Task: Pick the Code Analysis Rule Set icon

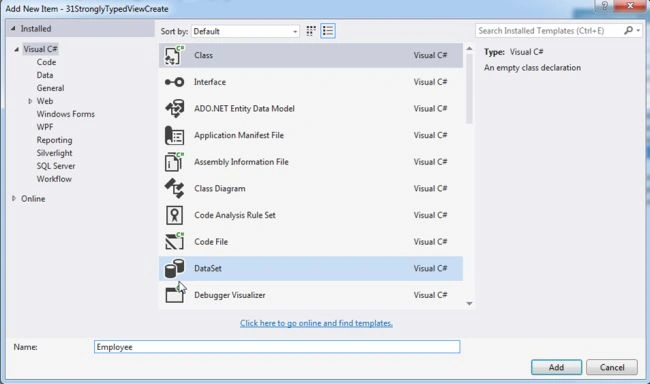Action: [174, 215]
